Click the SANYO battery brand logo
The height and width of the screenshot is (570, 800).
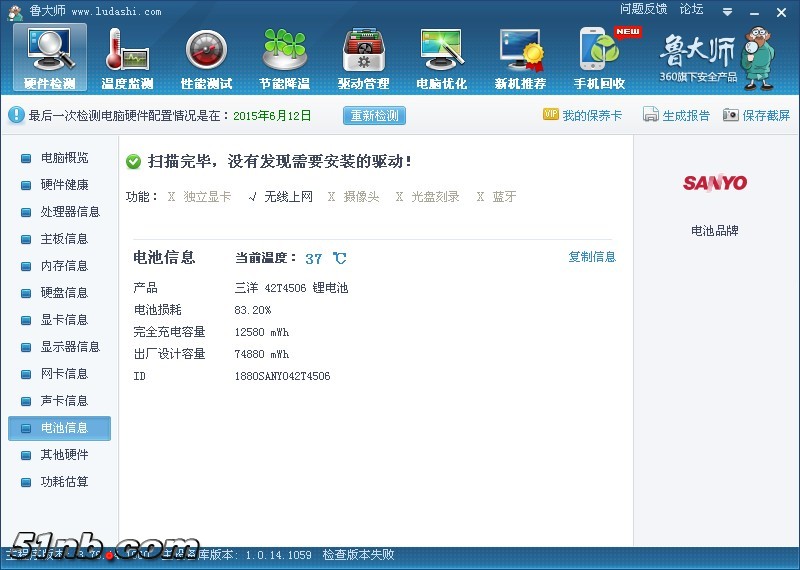pos(715,183)
